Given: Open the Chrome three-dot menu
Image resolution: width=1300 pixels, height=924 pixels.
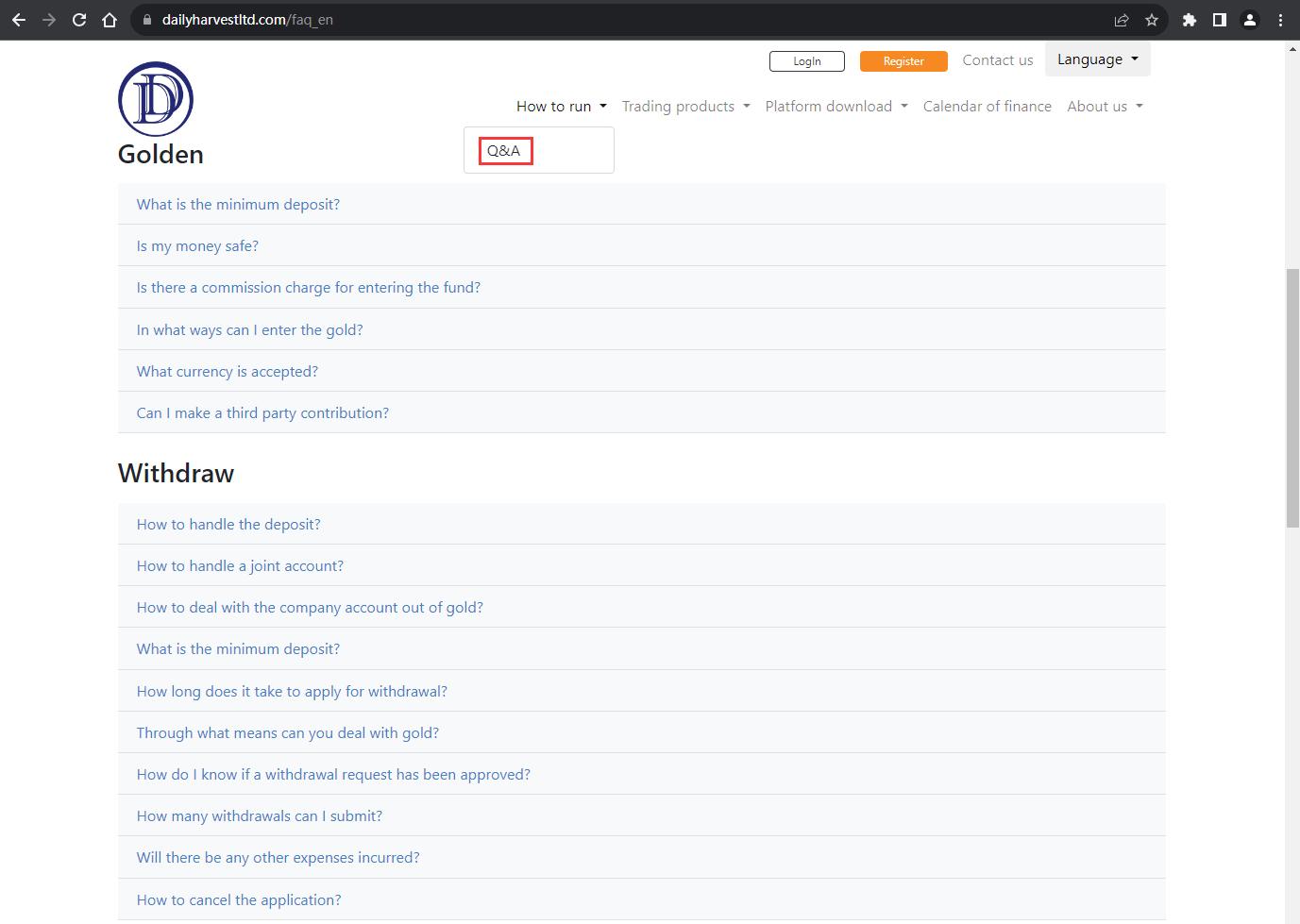Looking at the screenshot, I should point(1280,20).
